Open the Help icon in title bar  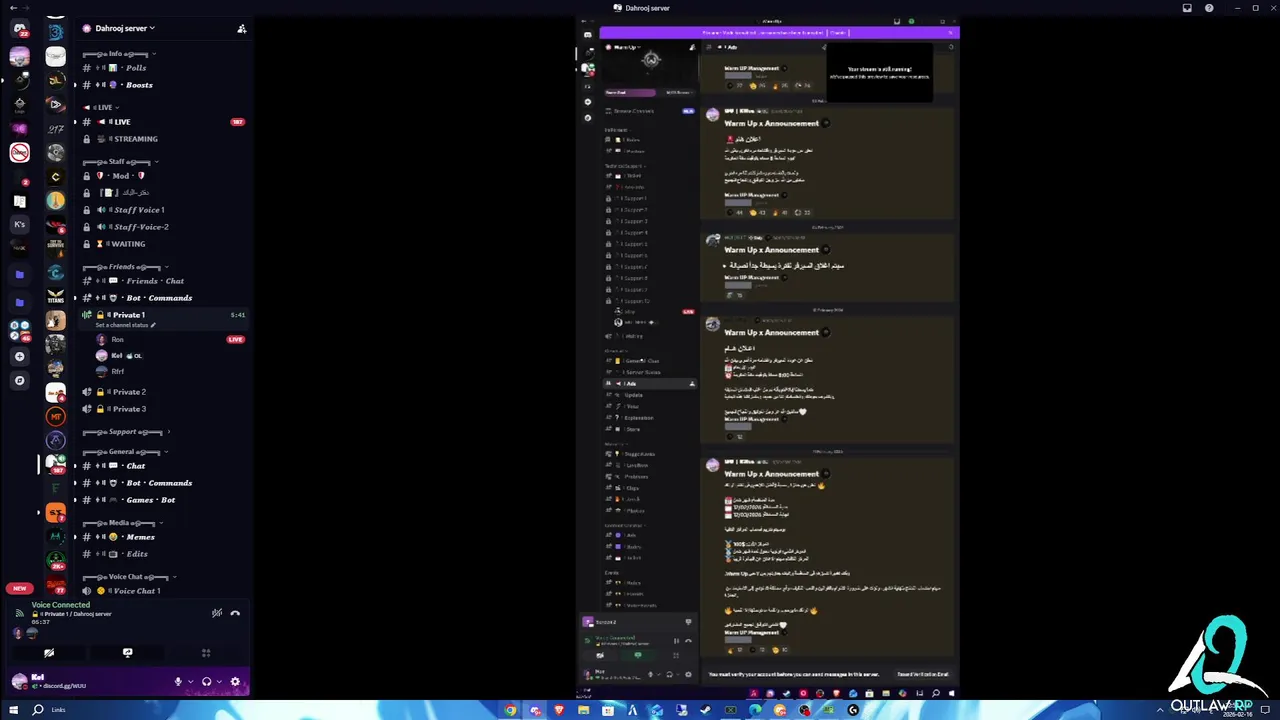coord(1209,8)
